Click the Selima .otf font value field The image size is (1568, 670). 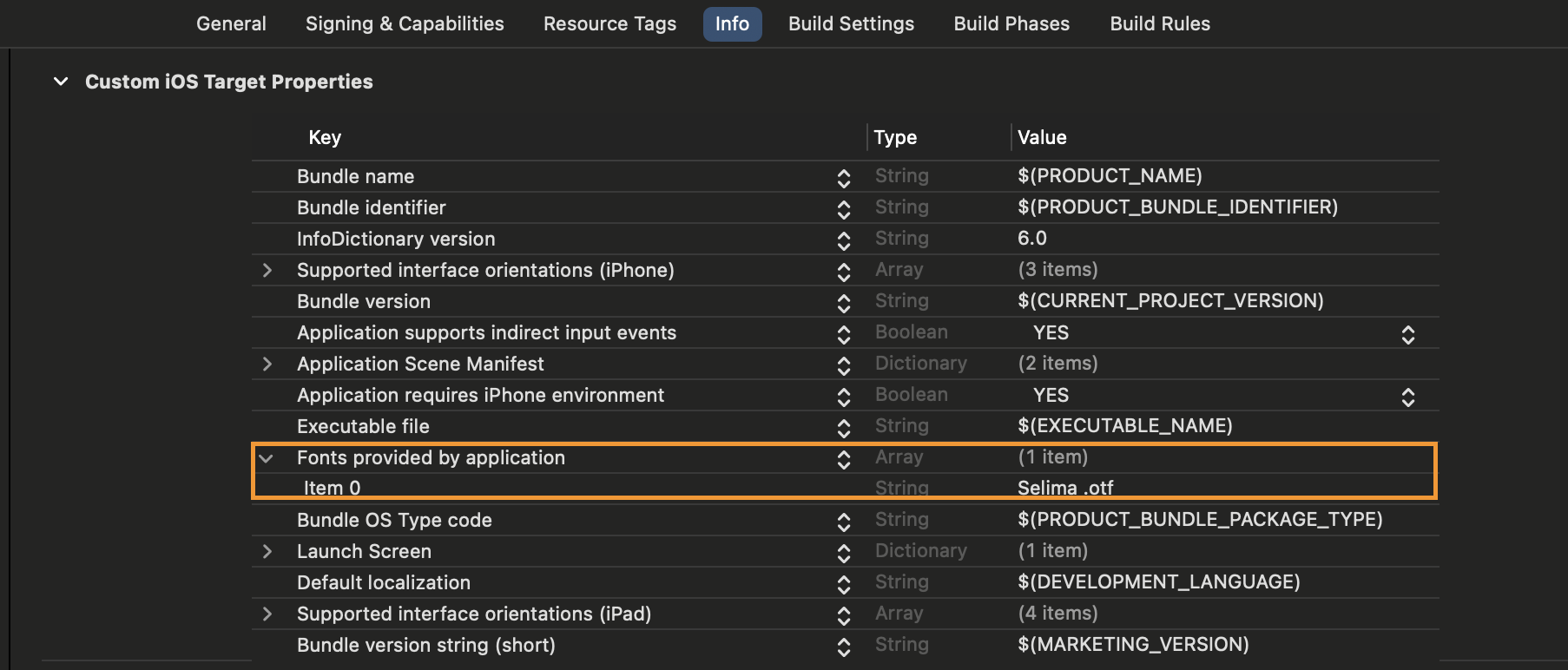1065,488
